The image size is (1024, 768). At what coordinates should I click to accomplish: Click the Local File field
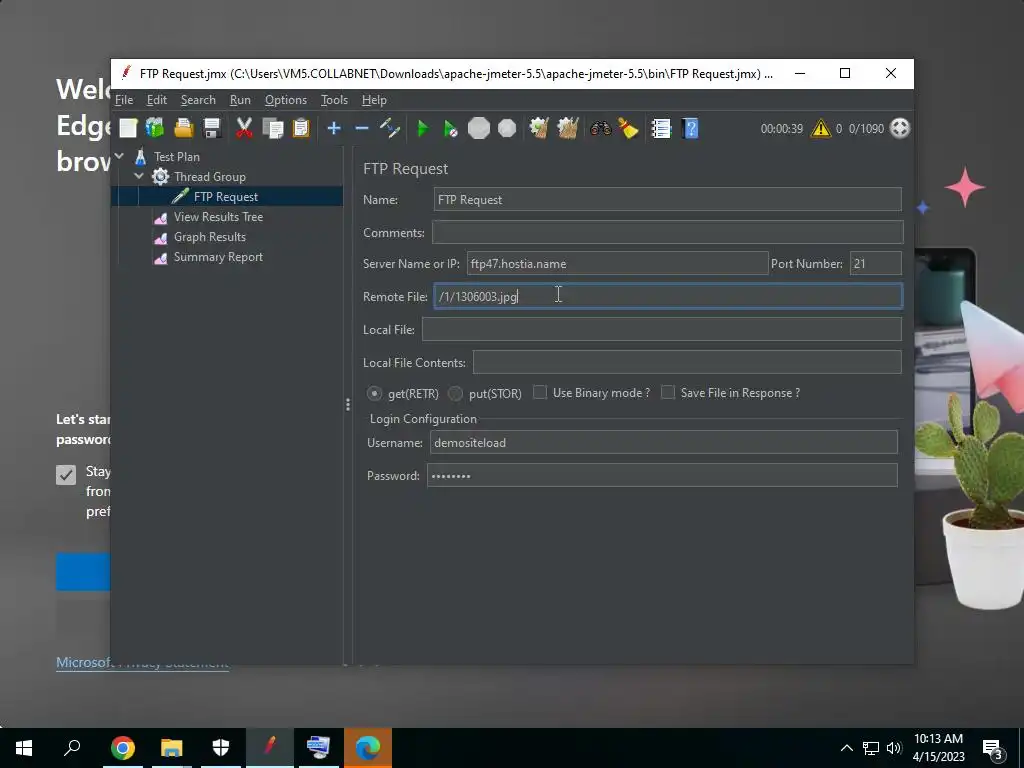click(662, 329)
